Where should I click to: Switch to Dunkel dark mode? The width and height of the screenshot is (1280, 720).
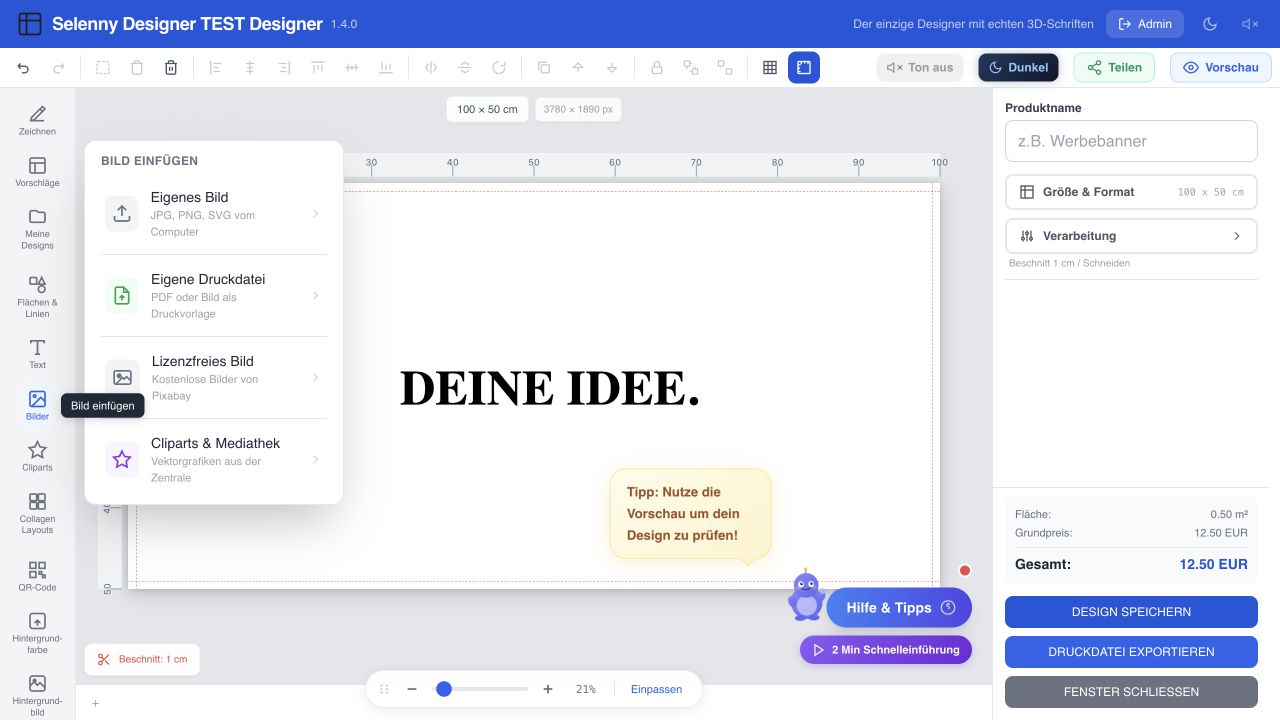coord(1018,68)
